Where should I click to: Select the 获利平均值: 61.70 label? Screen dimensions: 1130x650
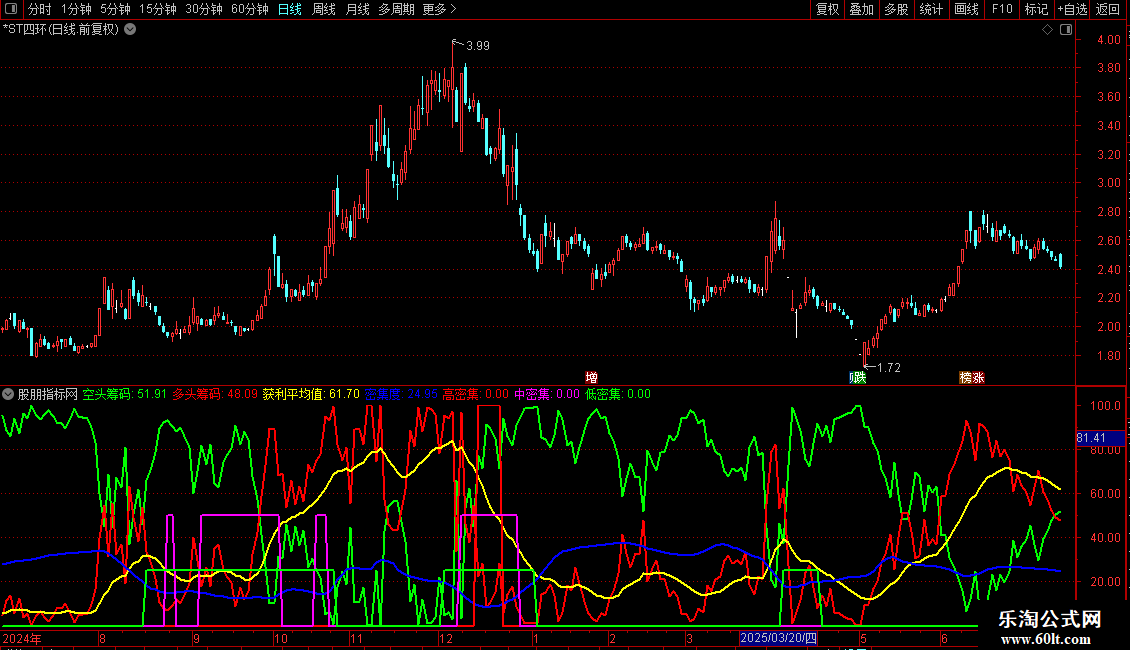point(311,394)
